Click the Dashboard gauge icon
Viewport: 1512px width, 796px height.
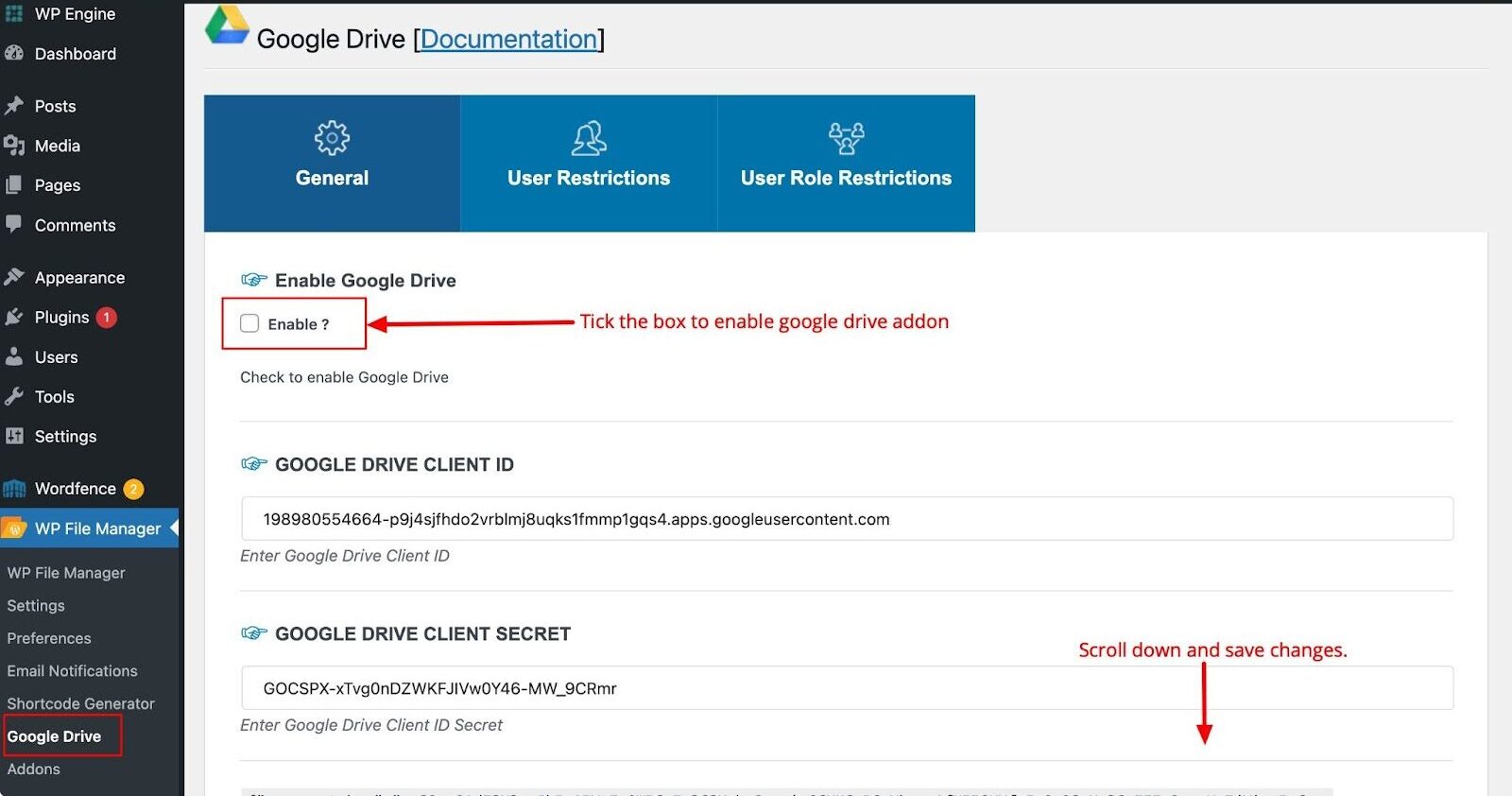[x=14, y=53]
